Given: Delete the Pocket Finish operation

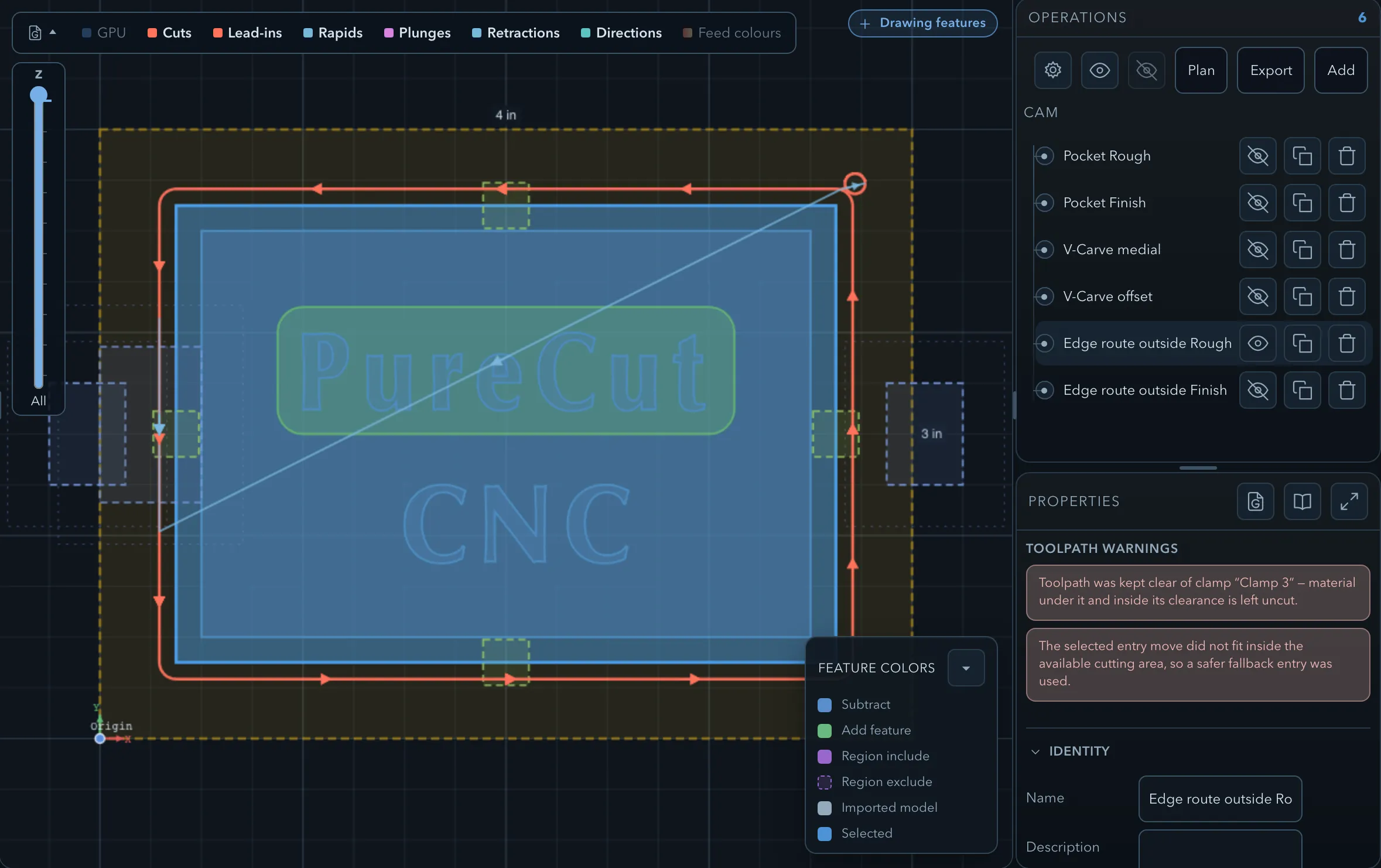Looking at the screenshot, I should (x=1346, y=203).
